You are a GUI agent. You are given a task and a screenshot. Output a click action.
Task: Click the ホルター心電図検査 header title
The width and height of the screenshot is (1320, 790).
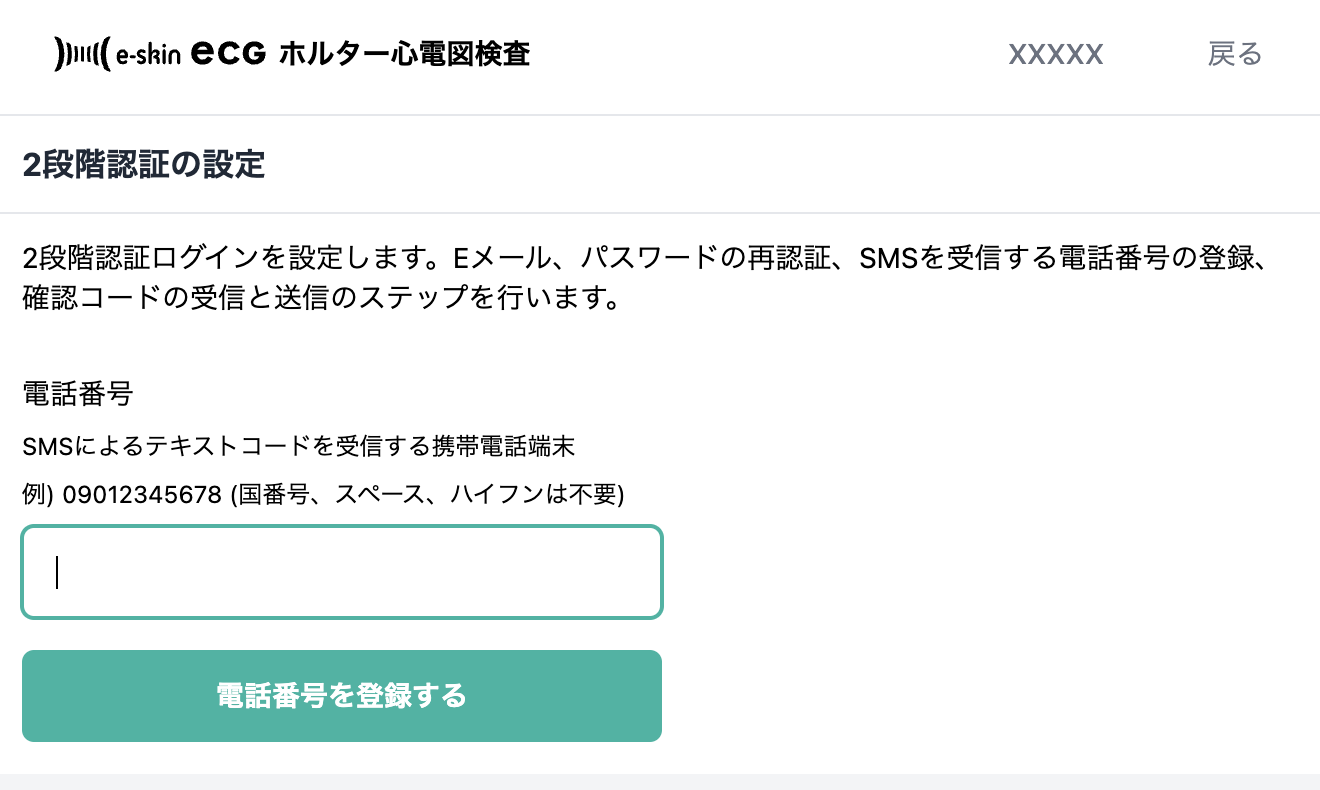point(404,54)
